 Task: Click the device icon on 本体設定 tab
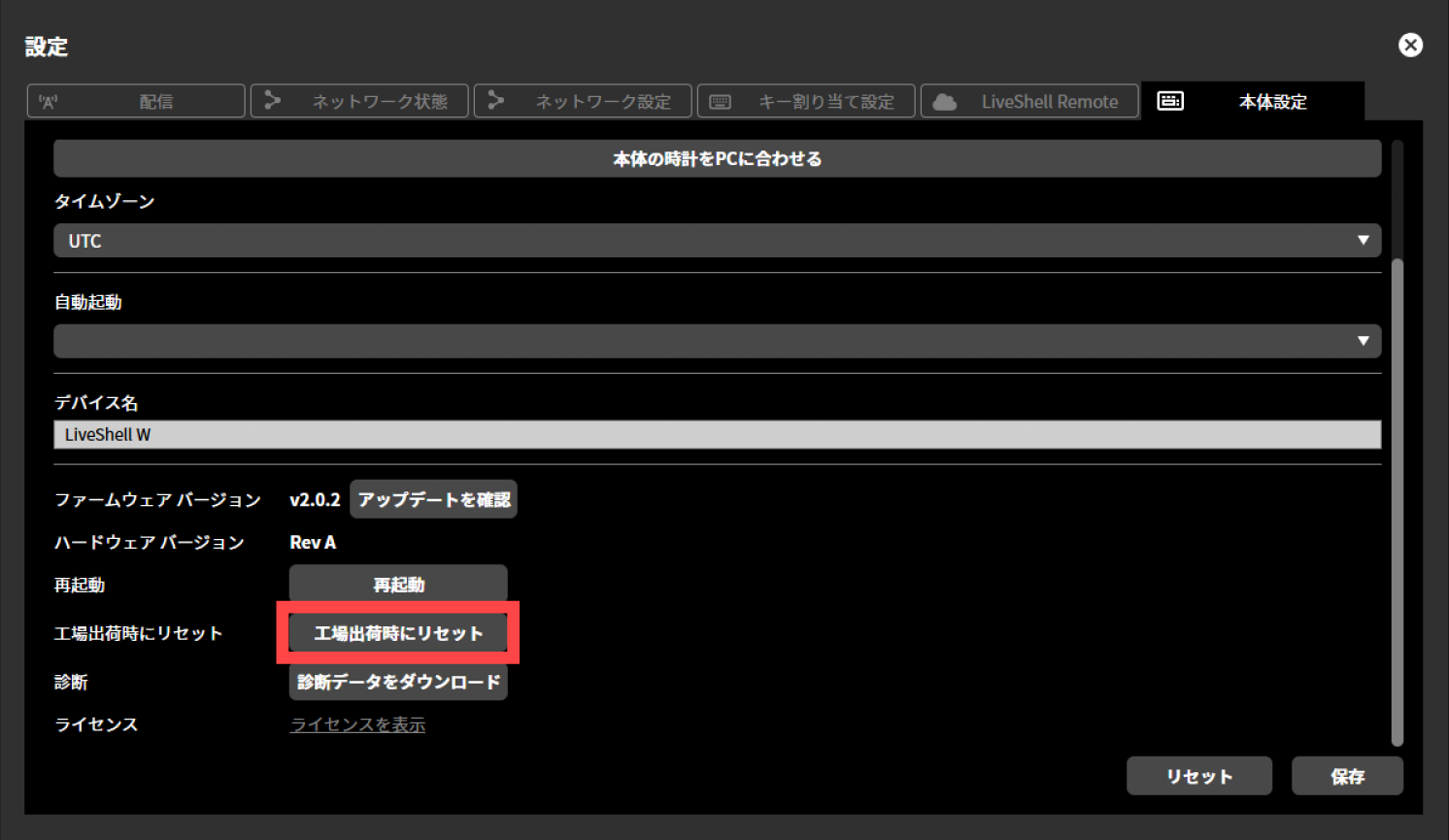pyautogui.click(x=1171, y=100)
